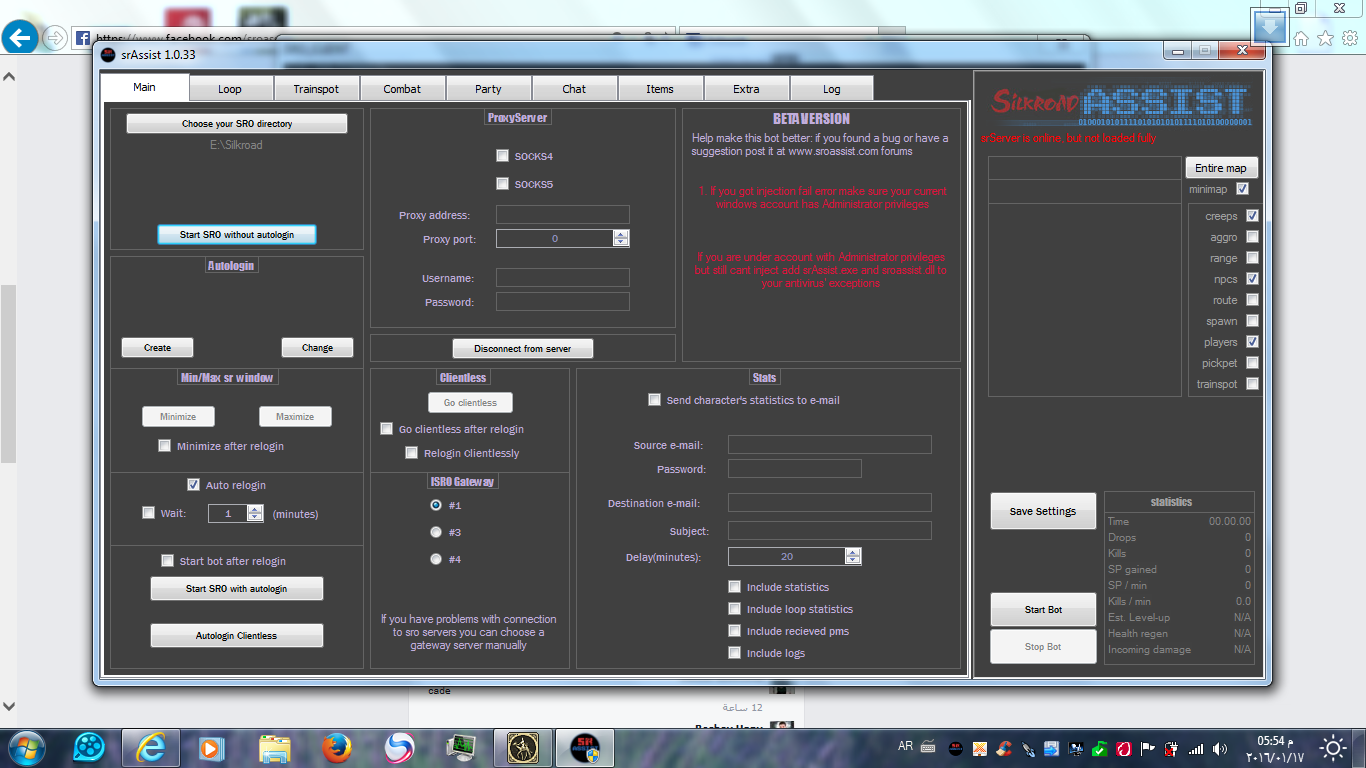Viewport: 1366px width, 768px height.
Task: Open the Items tab
Action: click(660, 89)
